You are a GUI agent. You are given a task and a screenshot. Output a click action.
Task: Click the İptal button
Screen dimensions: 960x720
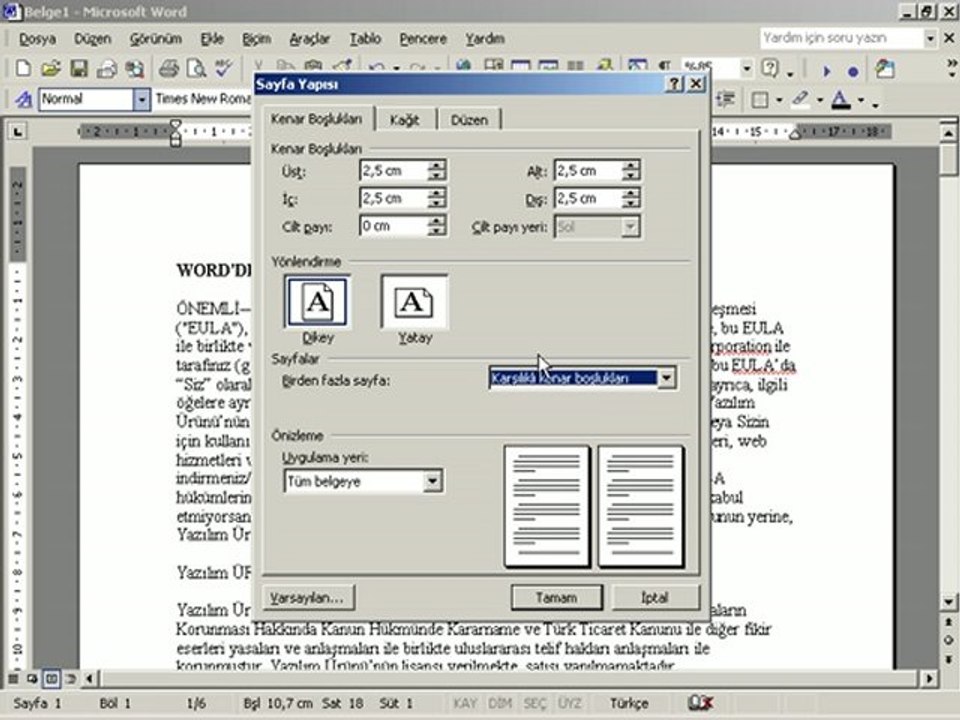pos(654,597)
